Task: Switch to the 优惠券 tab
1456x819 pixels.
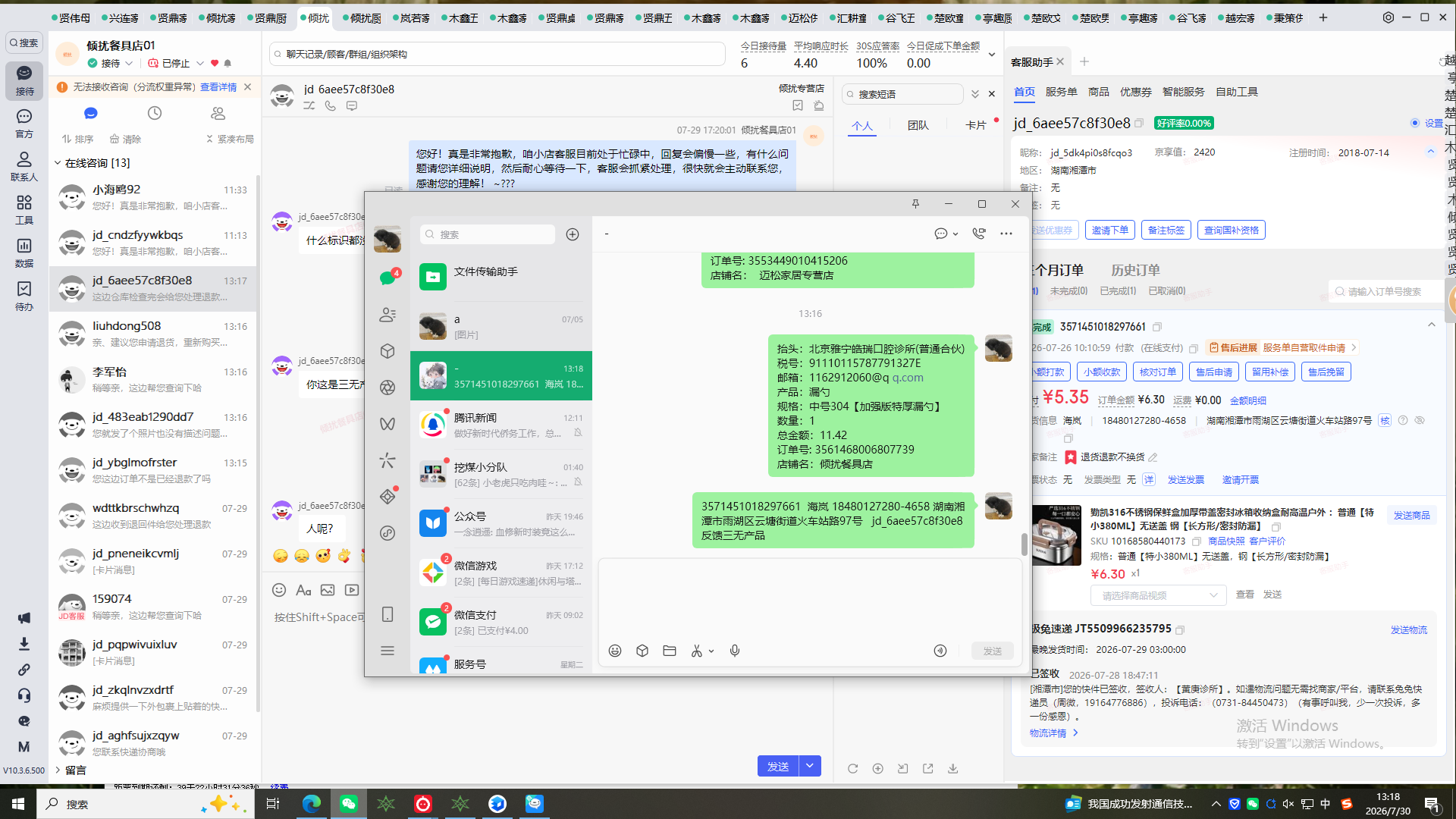Action: point(1135,92)
